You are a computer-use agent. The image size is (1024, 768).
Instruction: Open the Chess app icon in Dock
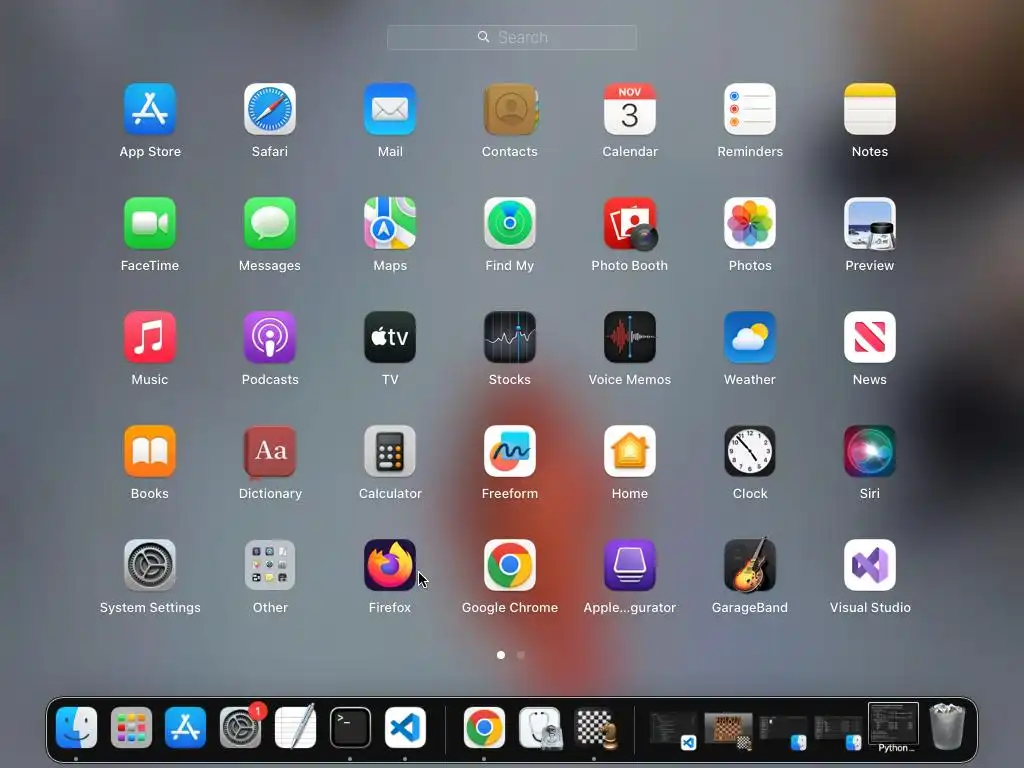[595, 727]
